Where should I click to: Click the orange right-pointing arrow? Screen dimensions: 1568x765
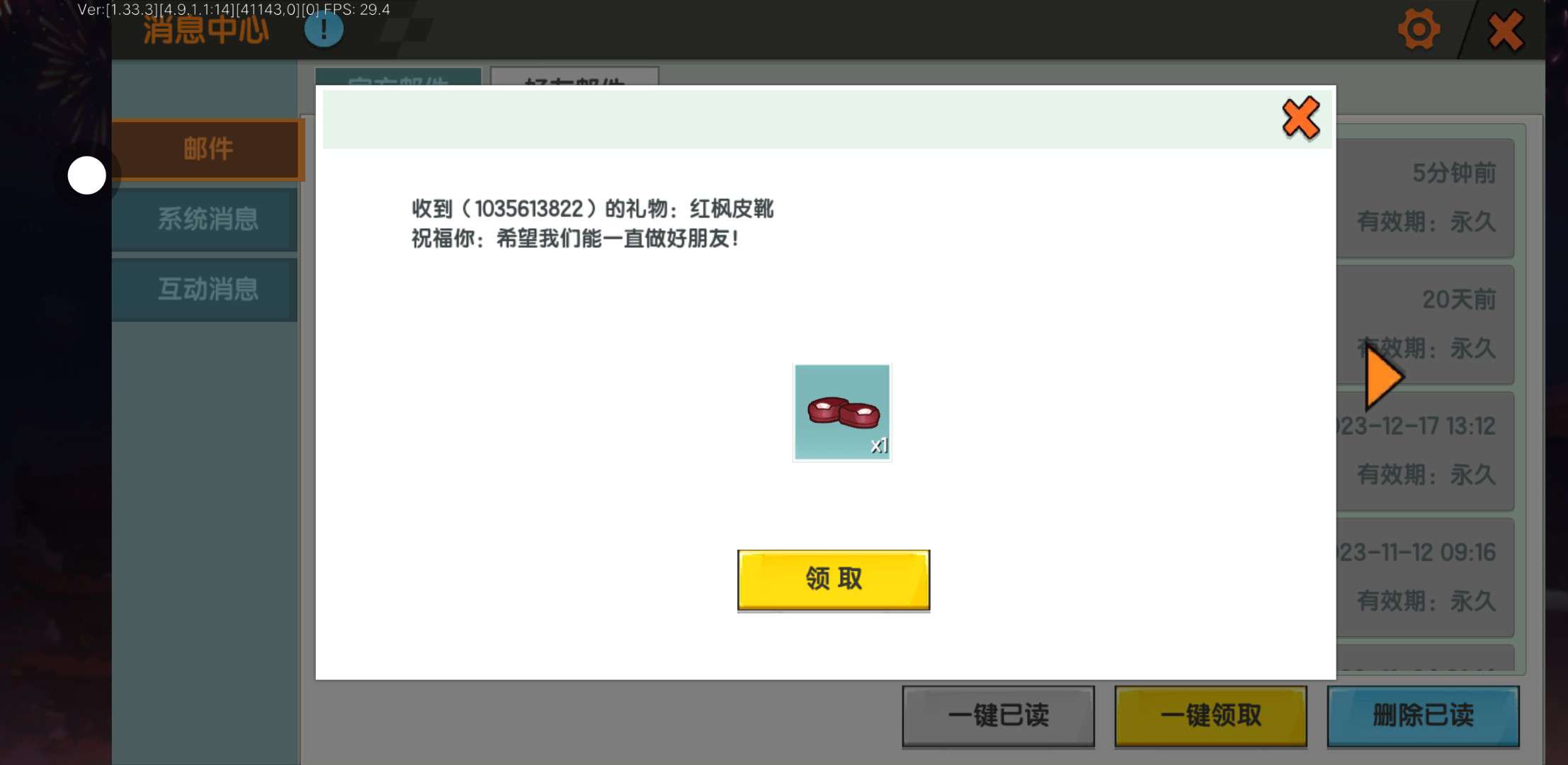point(1382,378)
